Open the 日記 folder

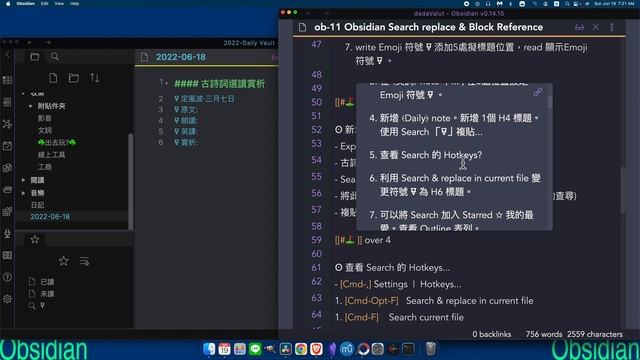38,204
